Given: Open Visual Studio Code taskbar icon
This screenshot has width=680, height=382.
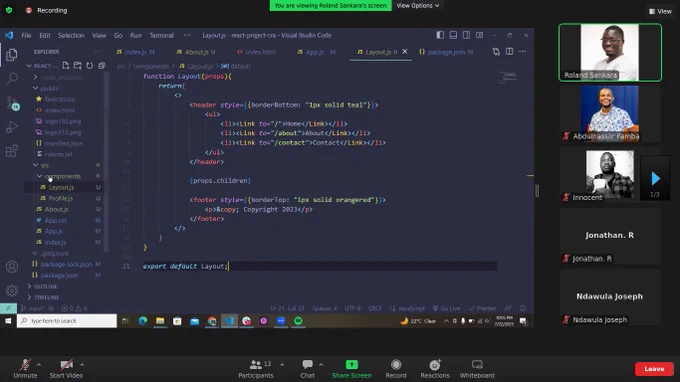Looking at the screenshot, I should [229, 321].
